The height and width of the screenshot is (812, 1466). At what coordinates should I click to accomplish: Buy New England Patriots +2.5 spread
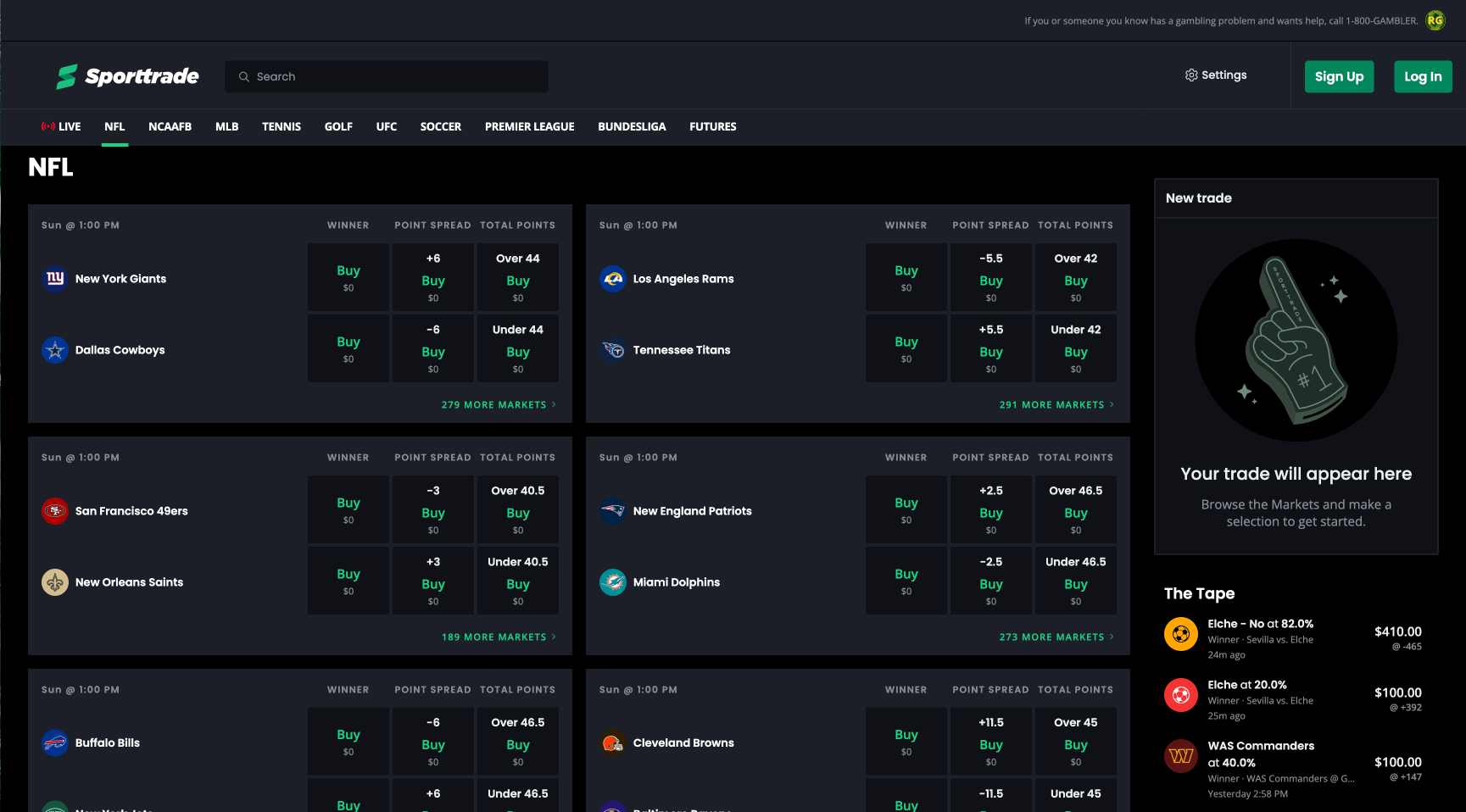pos(991,509)
